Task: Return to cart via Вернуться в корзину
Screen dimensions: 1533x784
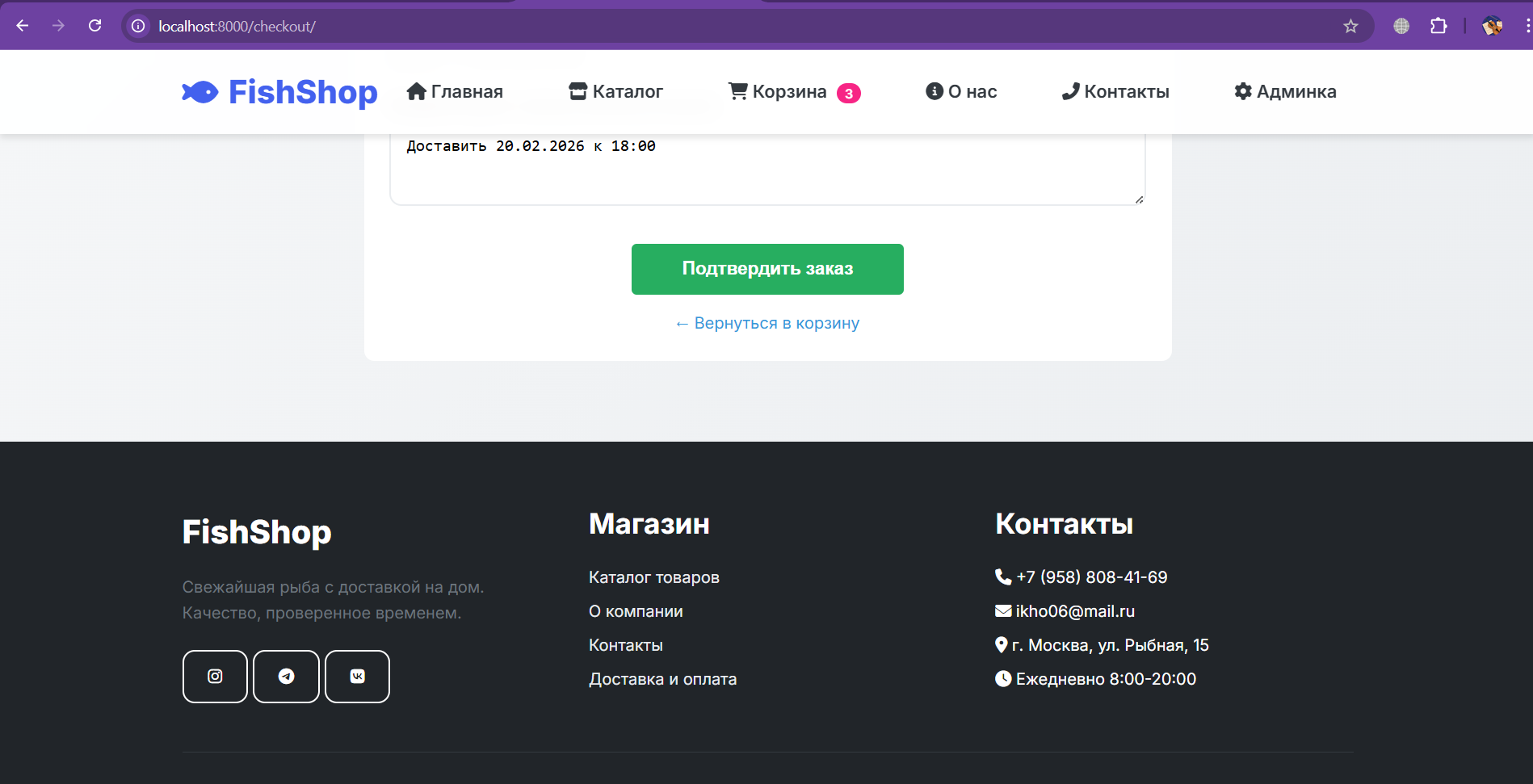Action: pyautogui.click(x=766, y=322)
